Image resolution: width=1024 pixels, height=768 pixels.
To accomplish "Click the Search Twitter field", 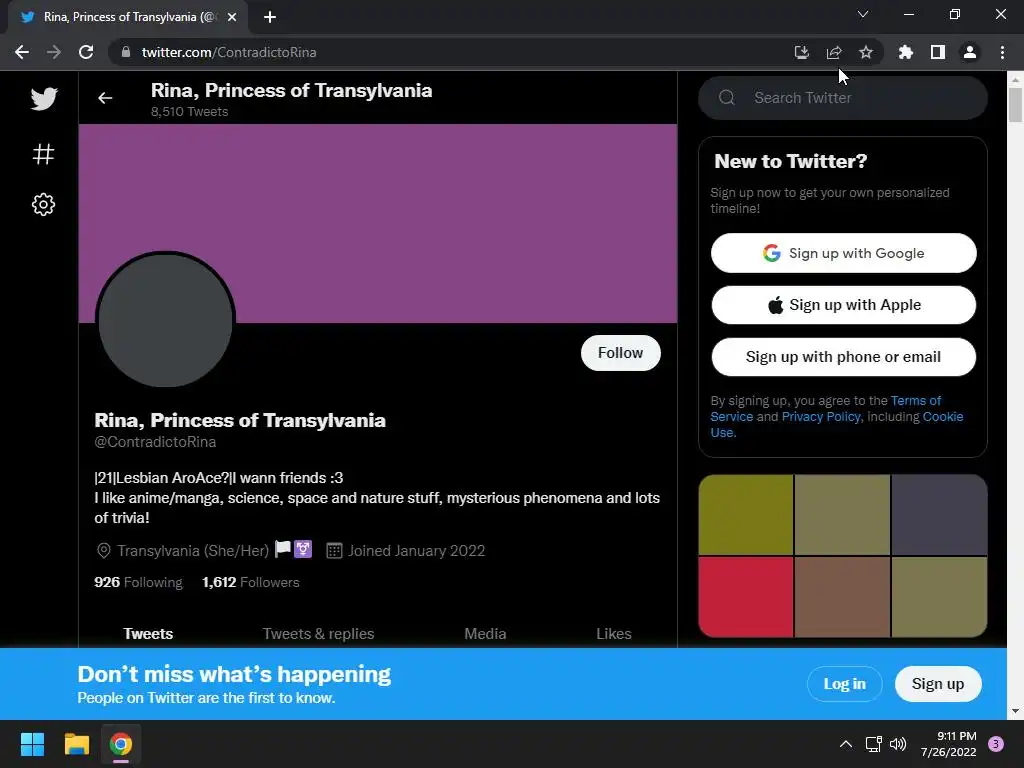I will tap(843, 98).
